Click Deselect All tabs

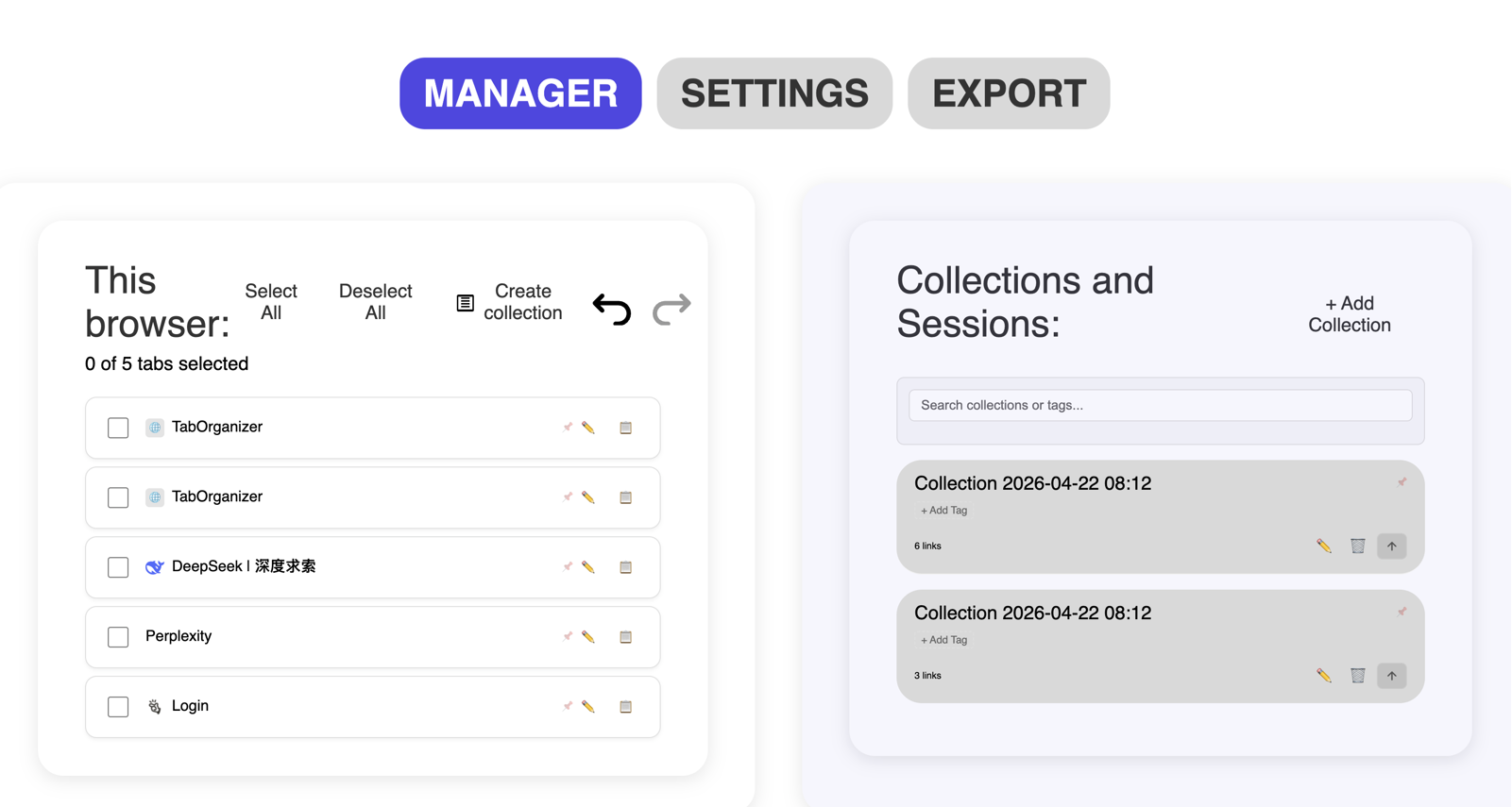click(376, 302)
